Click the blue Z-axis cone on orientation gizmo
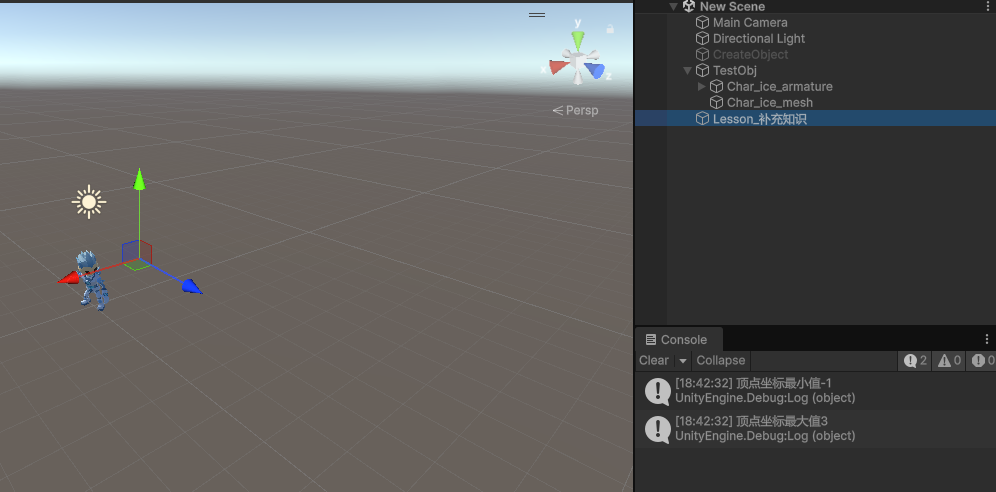996x492 pixels. [x=596, y=70]
